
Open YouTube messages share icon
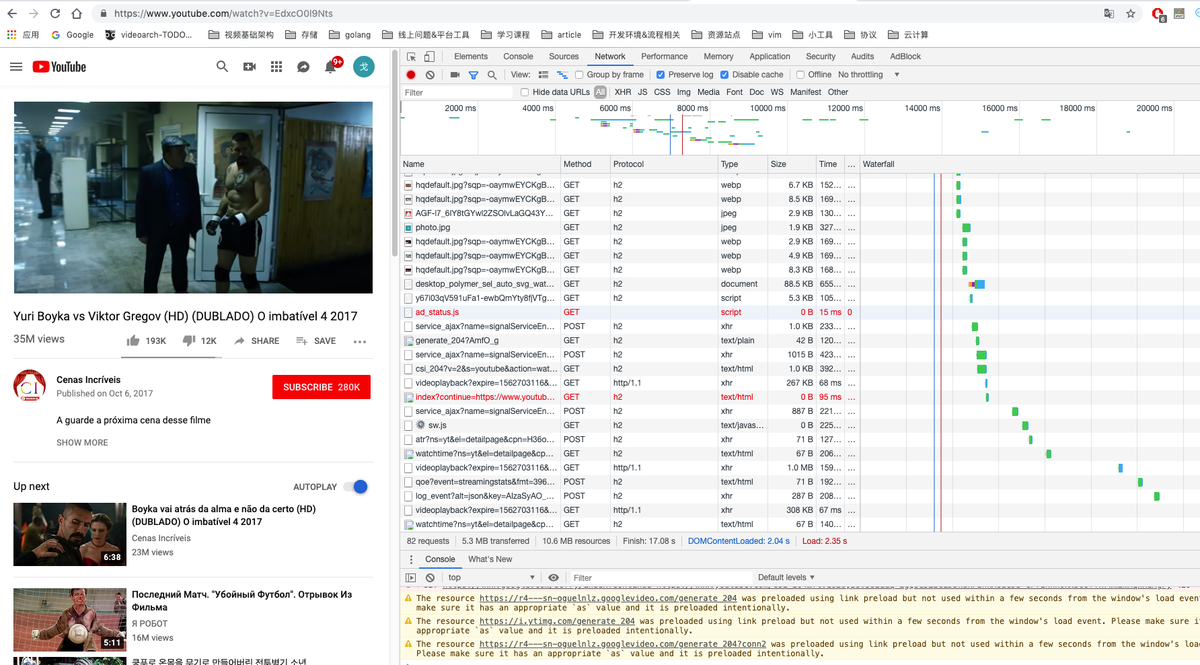point(304,67)
